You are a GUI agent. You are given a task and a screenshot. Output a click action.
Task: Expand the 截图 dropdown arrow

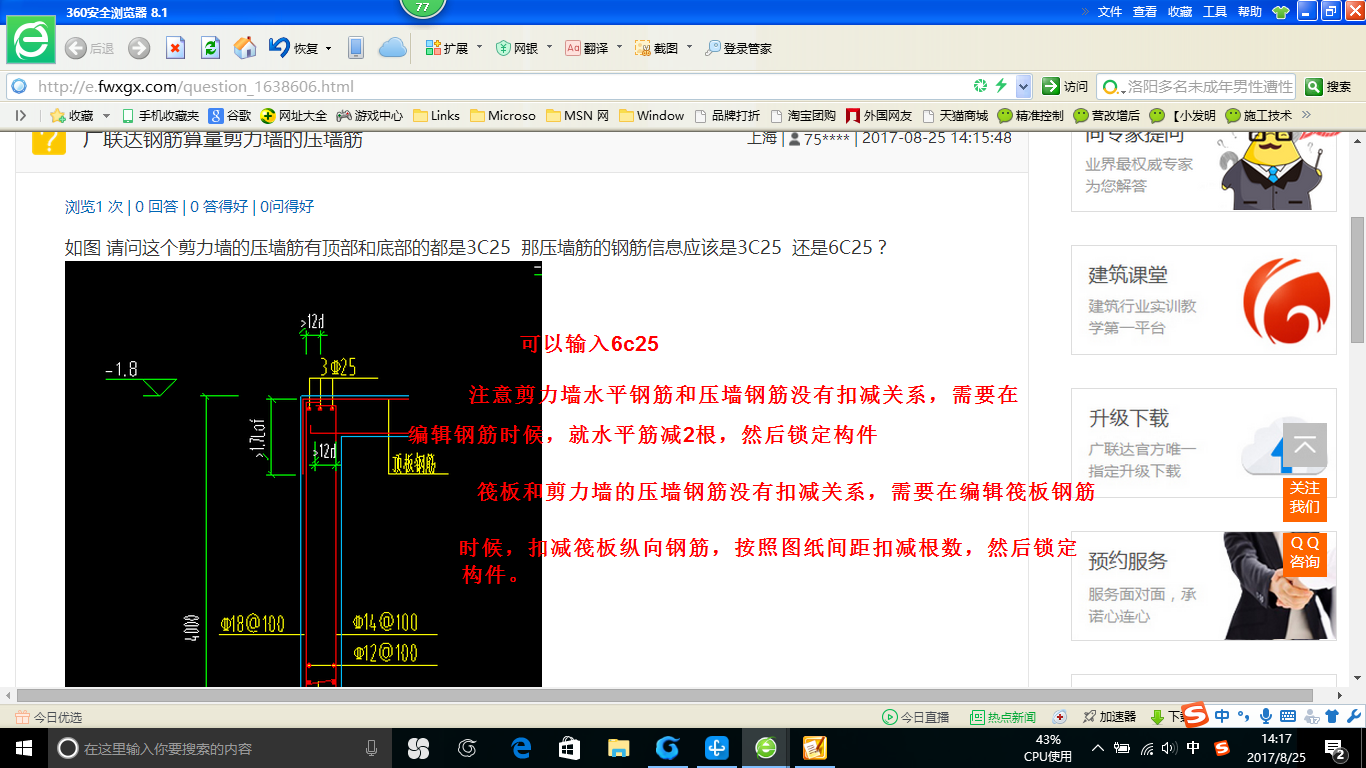click(x=689, y=48)
